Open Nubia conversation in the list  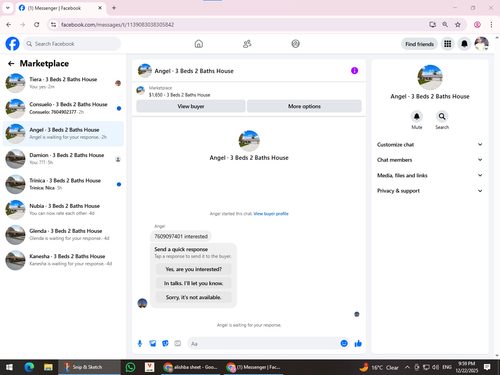pos(63,210)
